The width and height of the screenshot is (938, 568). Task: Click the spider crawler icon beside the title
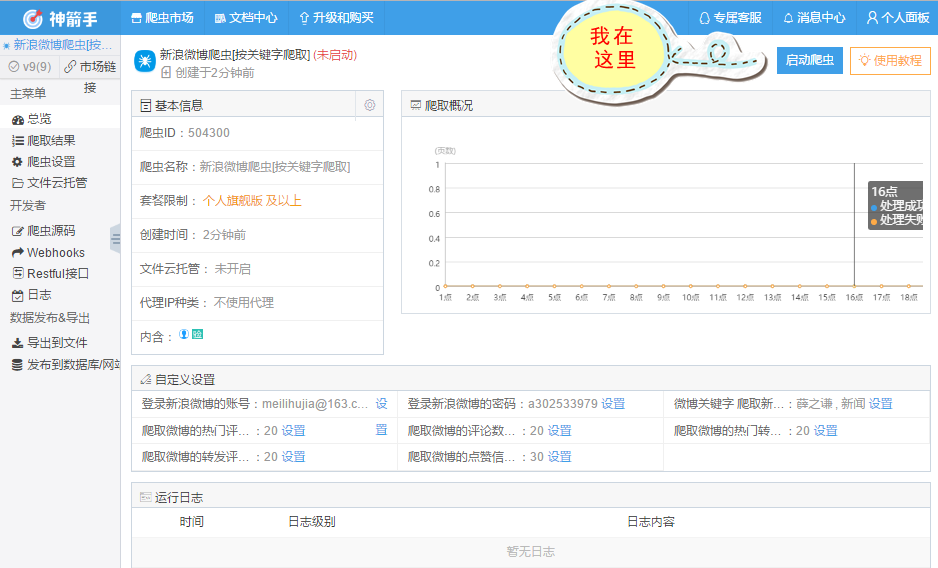pyautogui.click(x=144, y=61)
